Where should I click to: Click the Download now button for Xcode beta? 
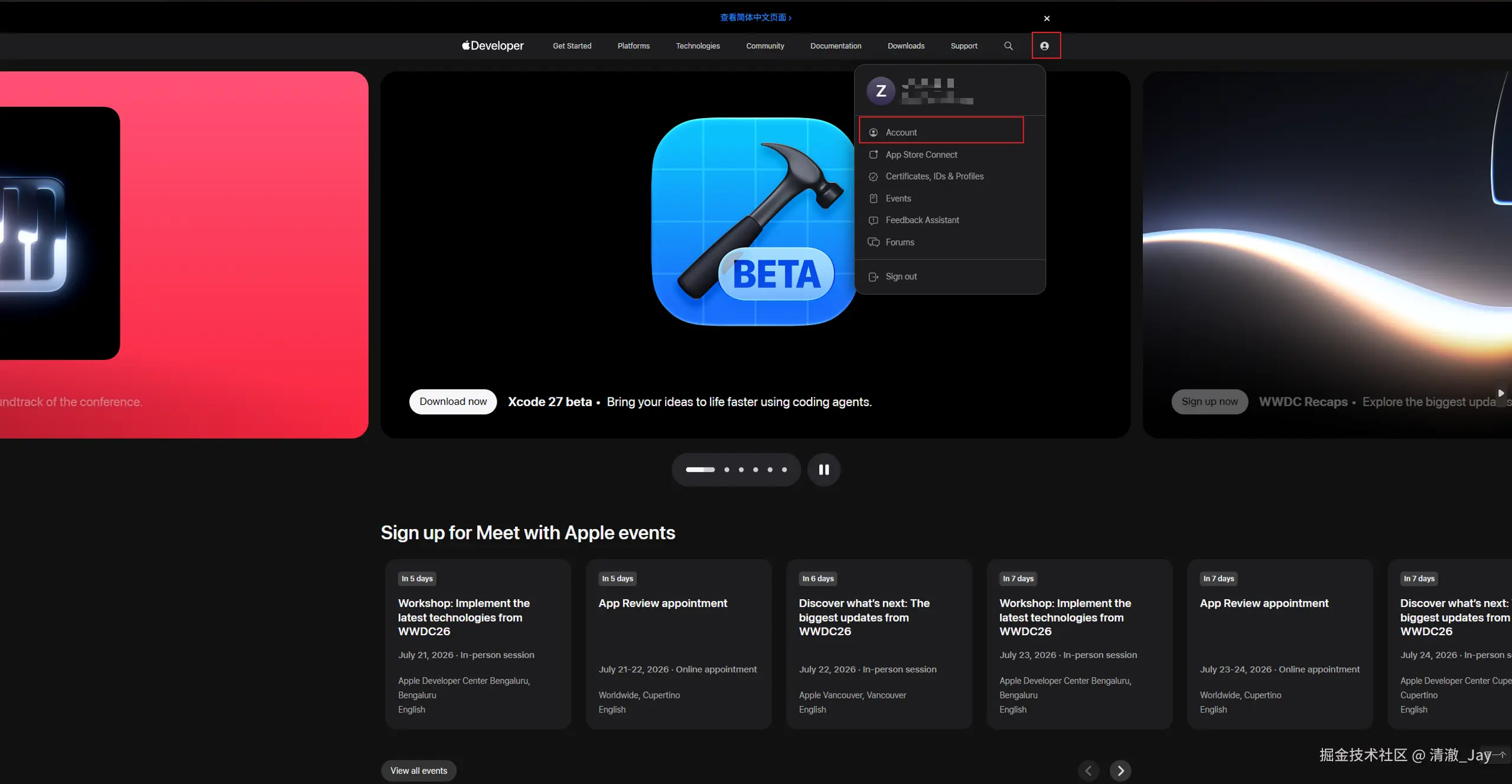point(453,401)
